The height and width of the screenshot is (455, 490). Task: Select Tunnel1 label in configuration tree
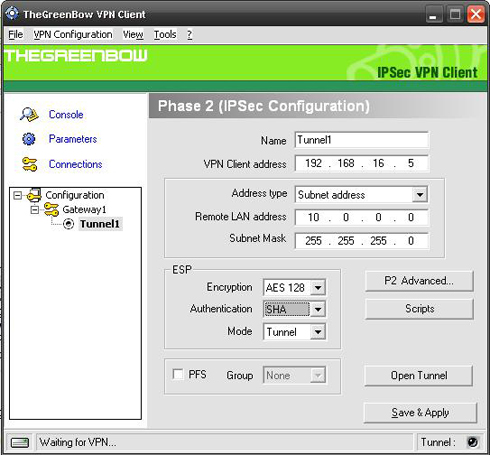pyautogui.click(x=100, y=224)
